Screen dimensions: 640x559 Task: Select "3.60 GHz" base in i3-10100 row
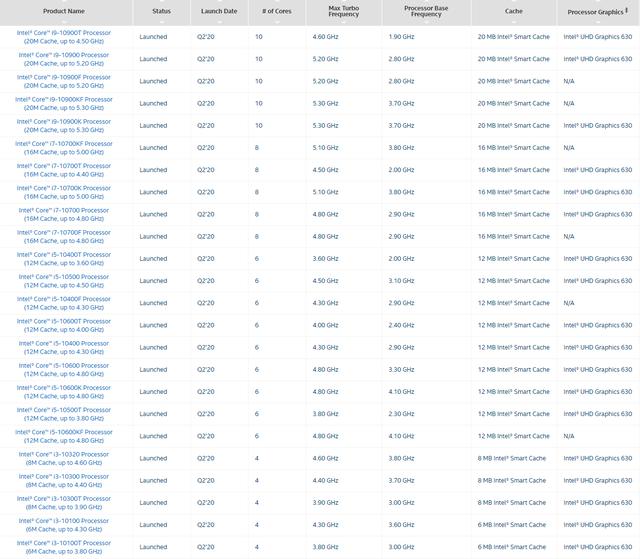(401, 525)
